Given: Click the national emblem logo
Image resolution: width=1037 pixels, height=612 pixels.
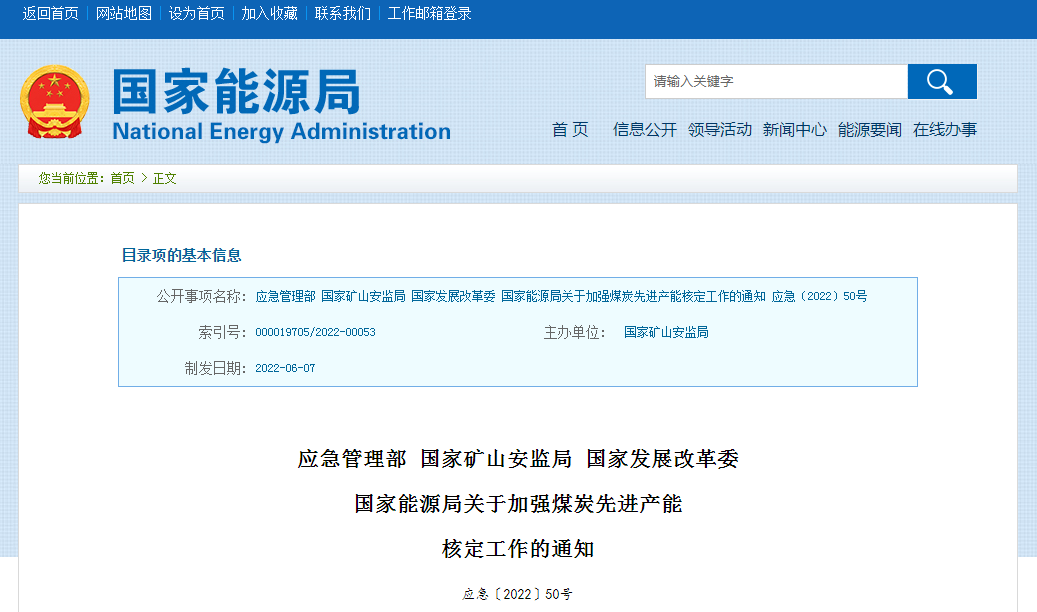Looking at the screenshot, I should [x=54, y=103].
